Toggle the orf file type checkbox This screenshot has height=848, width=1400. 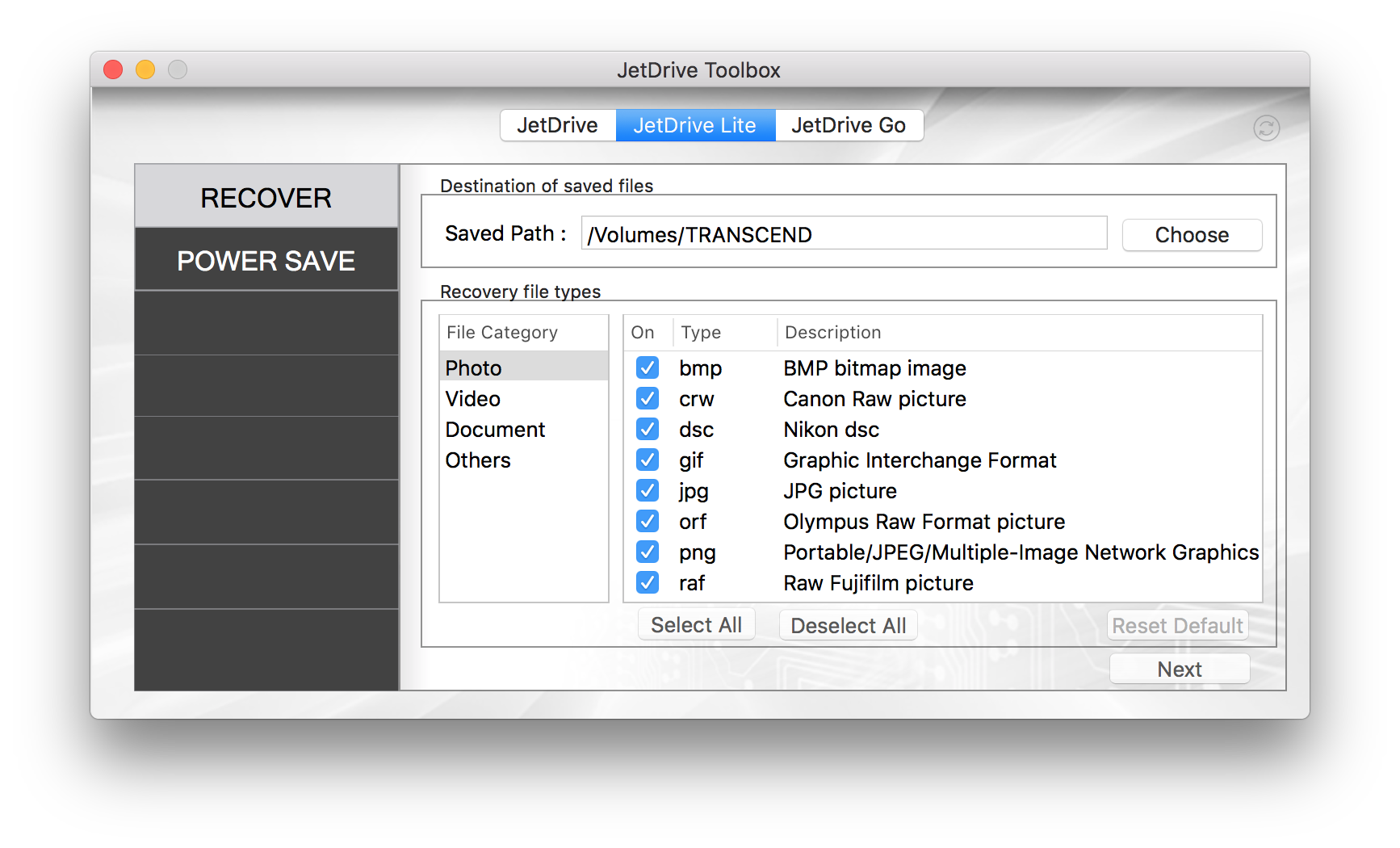coord(648,521)
